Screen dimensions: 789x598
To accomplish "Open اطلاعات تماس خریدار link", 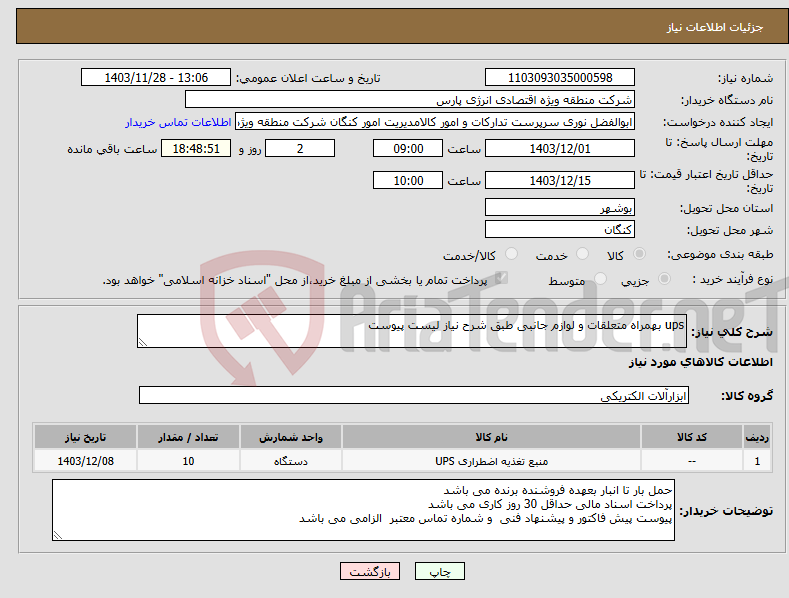I will coord(178,122).
